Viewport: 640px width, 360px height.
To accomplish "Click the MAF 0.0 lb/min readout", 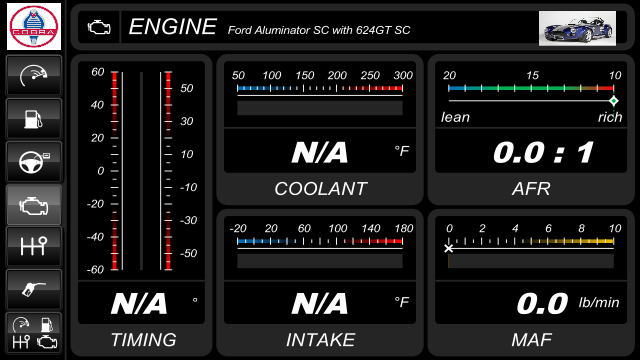I will pos(568,303).
